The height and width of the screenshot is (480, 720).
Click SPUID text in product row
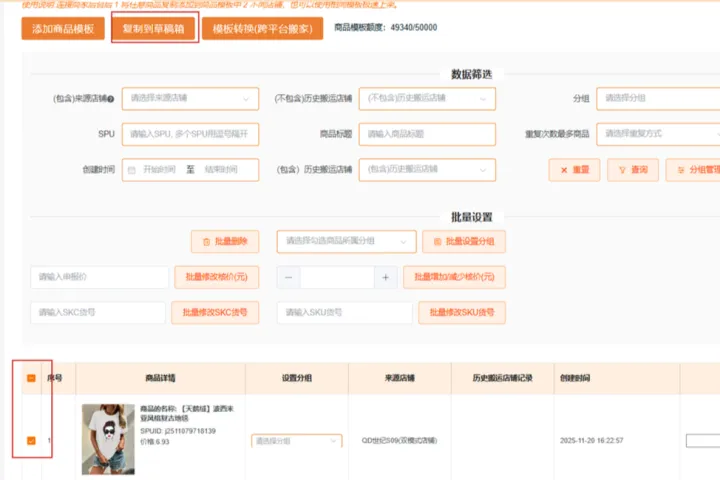[178, 431]
